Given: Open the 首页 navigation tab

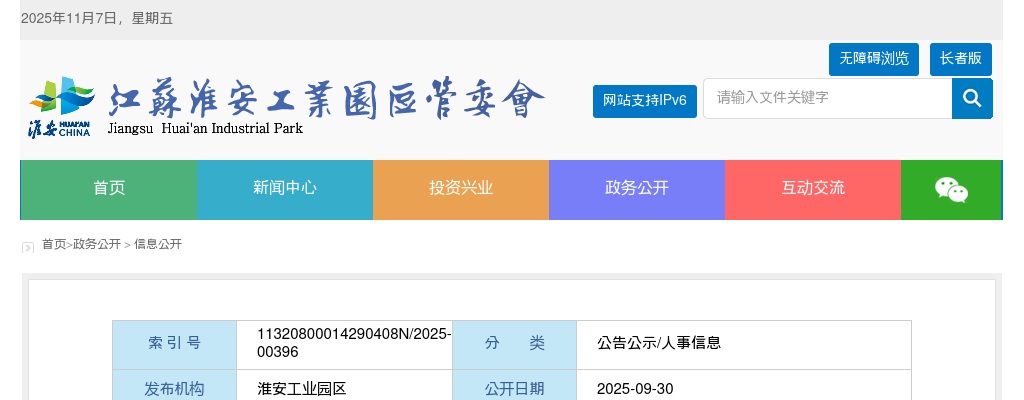Looking at the screenshot, I should [x=109, y=190].
